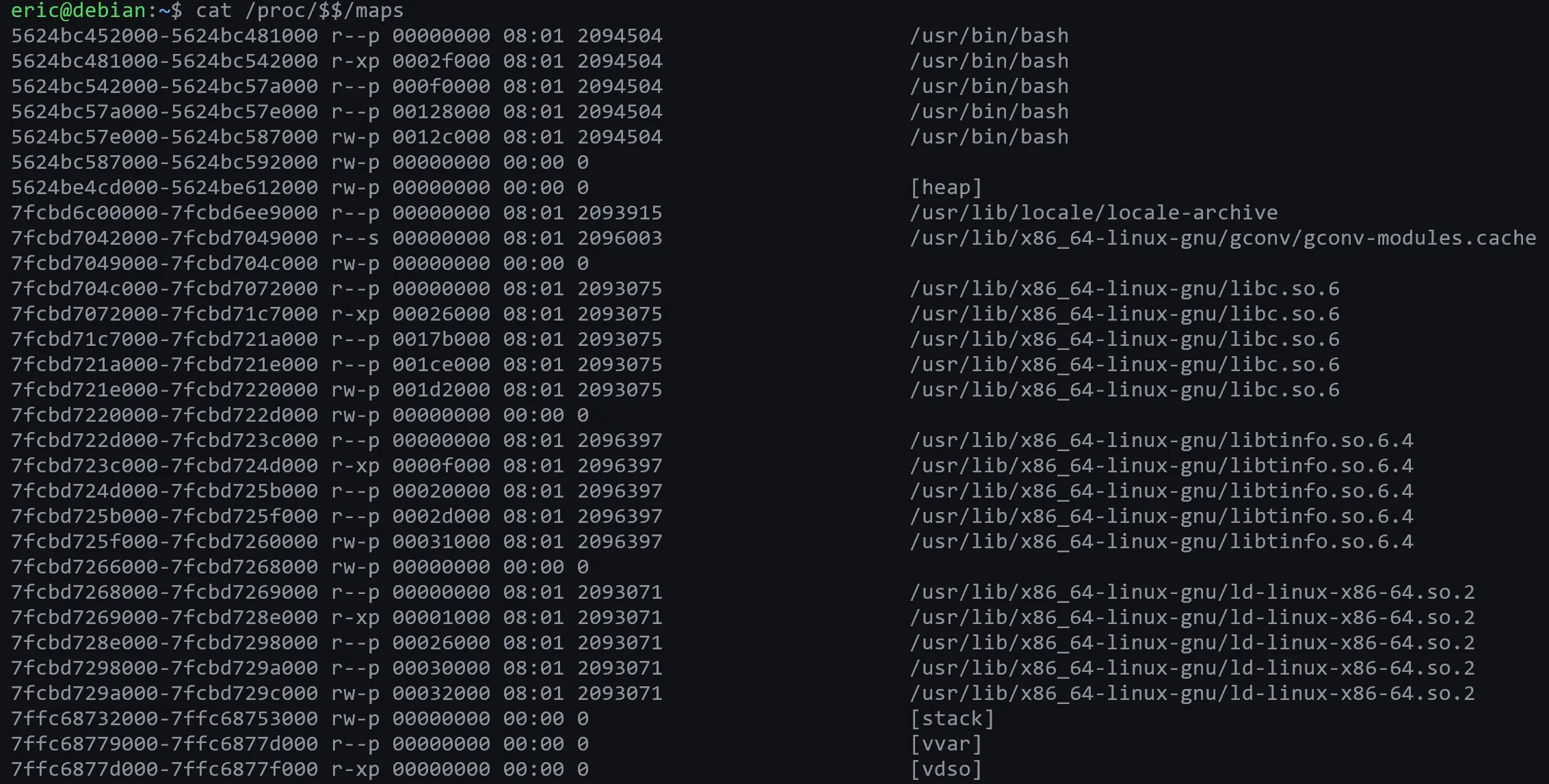
Task: Select the [vvar] region name
Action: [946, 744]
